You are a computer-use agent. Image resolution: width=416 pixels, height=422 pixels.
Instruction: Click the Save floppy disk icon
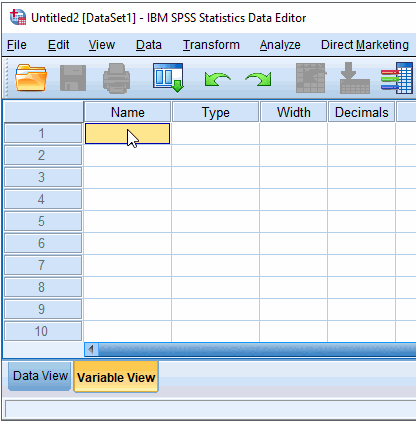tap(73, 78)
